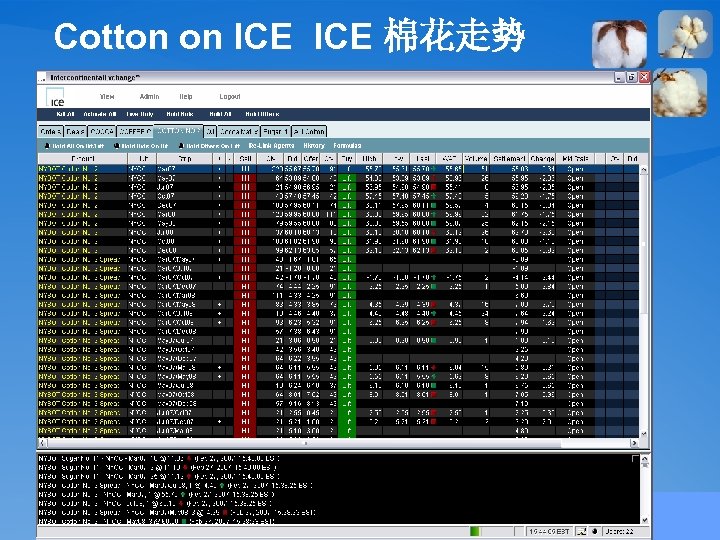Click the green Buy button in May07 row
The height and width of the screenshot is (540, 720).
coord(347,178)
